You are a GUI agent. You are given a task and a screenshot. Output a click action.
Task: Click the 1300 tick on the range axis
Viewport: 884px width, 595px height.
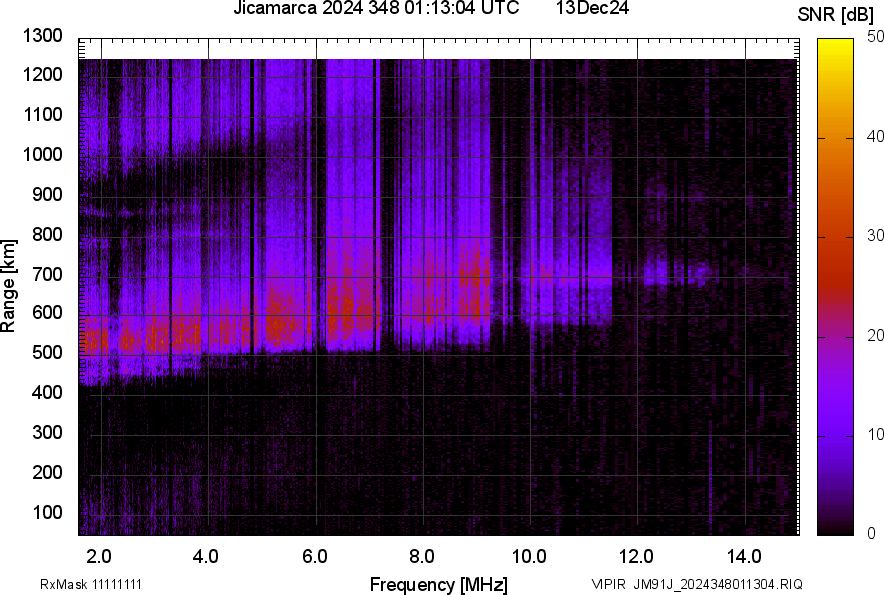point(43,36)
